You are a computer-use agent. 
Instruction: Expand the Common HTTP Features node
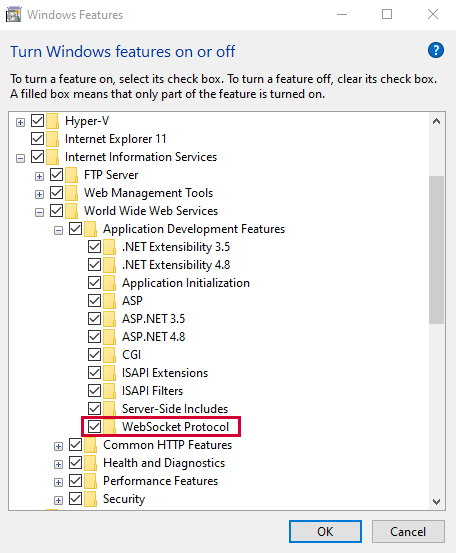59,446
